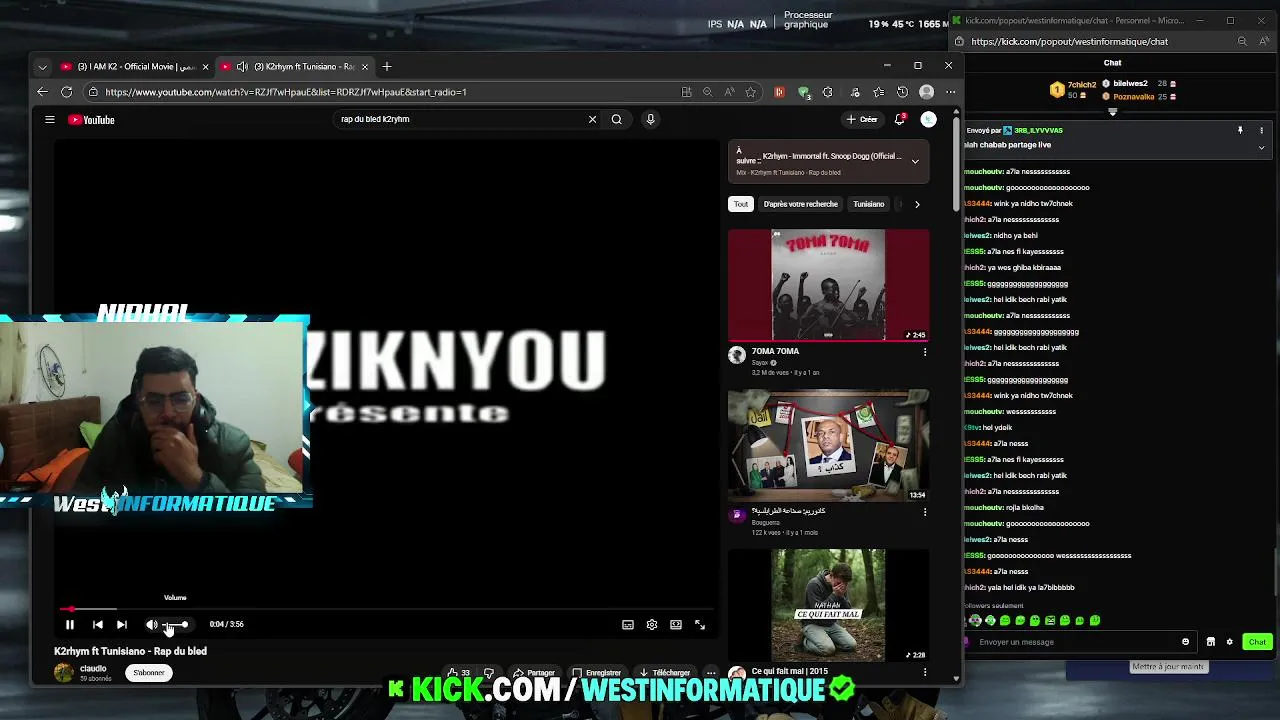
Task: Open browser profile avatar in toolbar
Action: [x=927, y=92]
